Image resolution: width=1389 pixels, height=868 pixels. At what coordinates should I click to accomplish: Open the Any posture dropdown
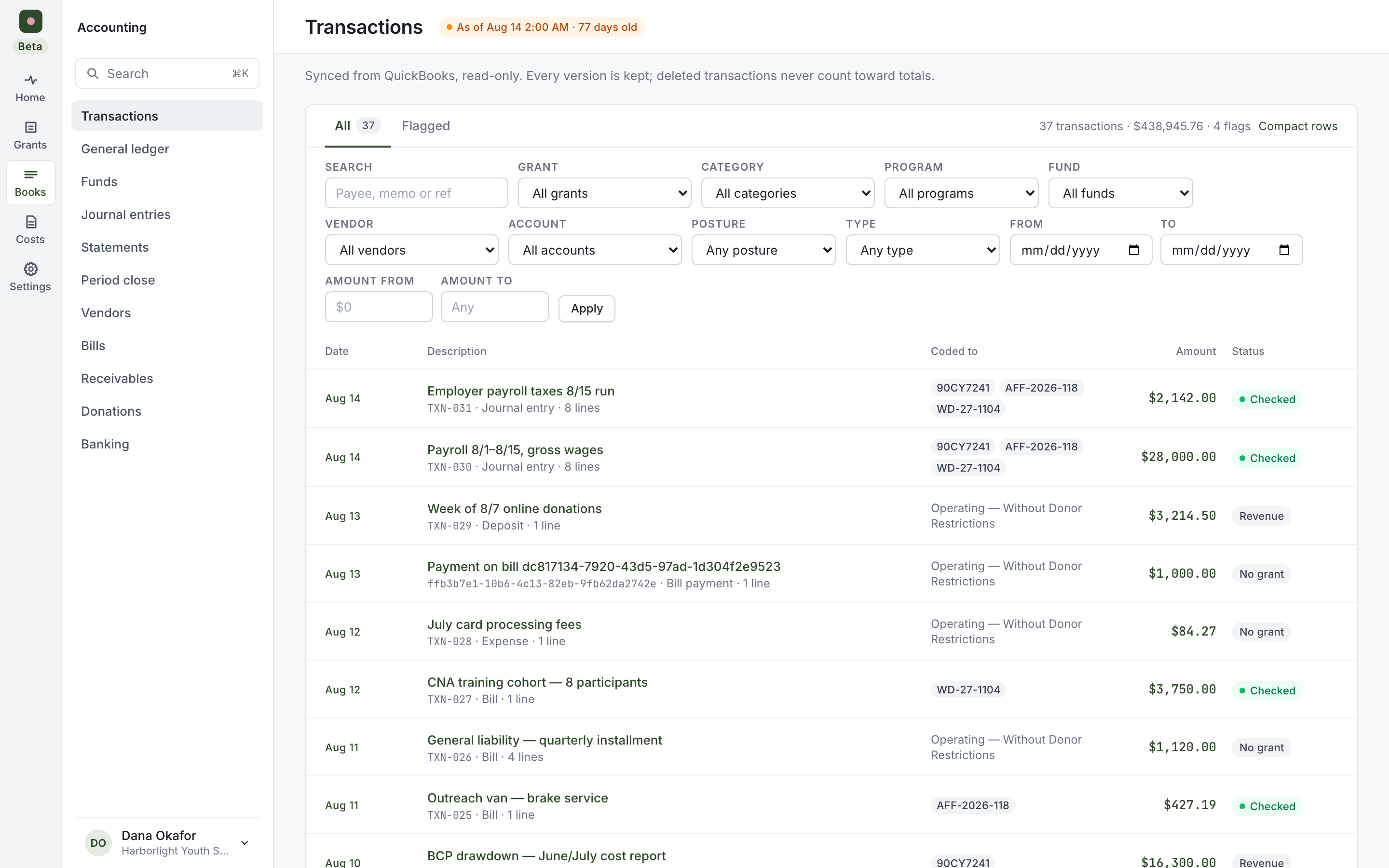click(x=763, y=250)
